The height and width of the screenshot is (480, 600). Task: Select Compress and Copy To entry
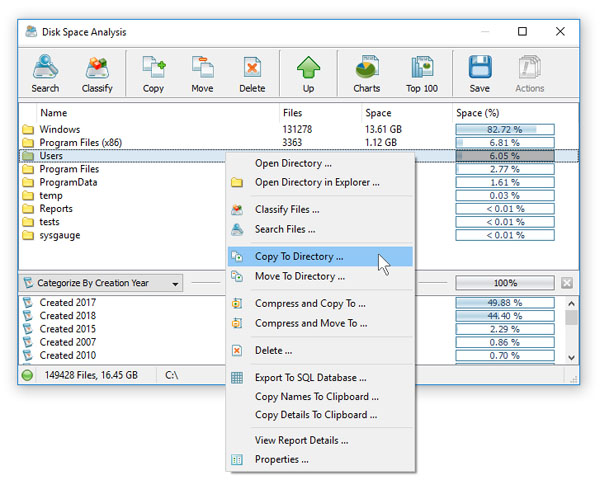[320, 304]
